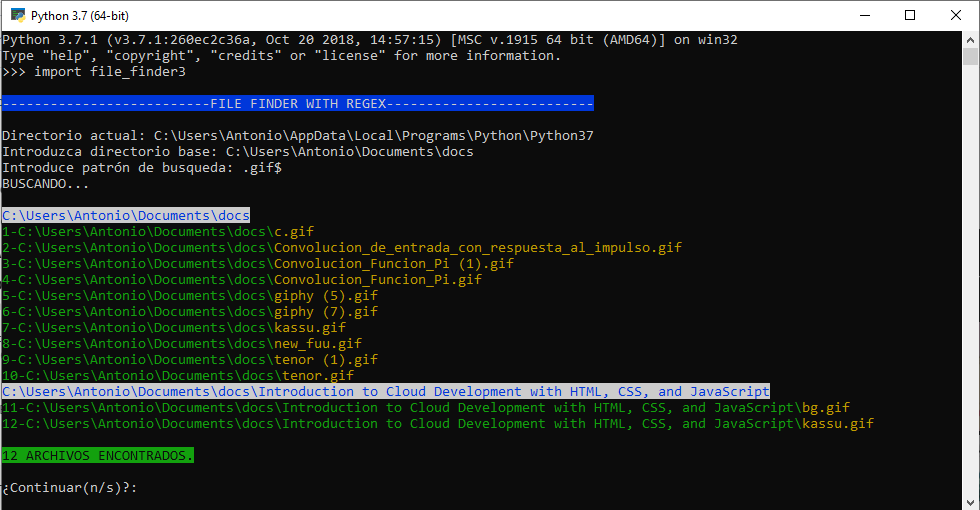This screenshot has height=510, width=980.
Task: Click the vertical scrollbar thumb
Action: (x=970, y=56)
